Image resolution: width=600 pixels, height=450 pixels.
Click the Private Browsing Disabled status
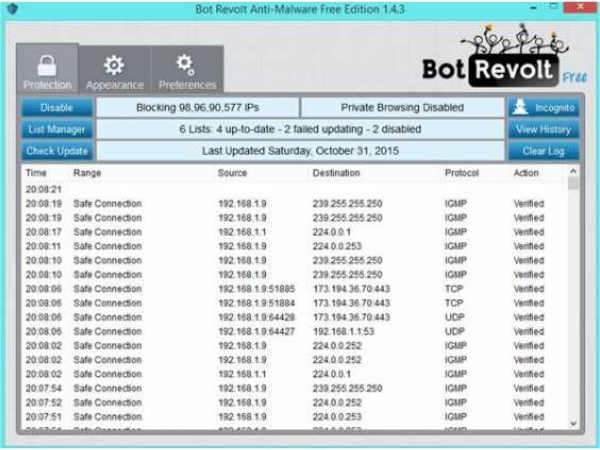click(402, 108)
